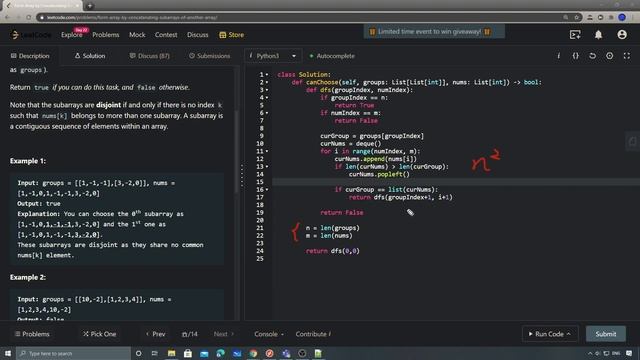Open the Mock menu item
Image resolution: width=640 pixels, height=360 pixels.
[x=137, y=35]
